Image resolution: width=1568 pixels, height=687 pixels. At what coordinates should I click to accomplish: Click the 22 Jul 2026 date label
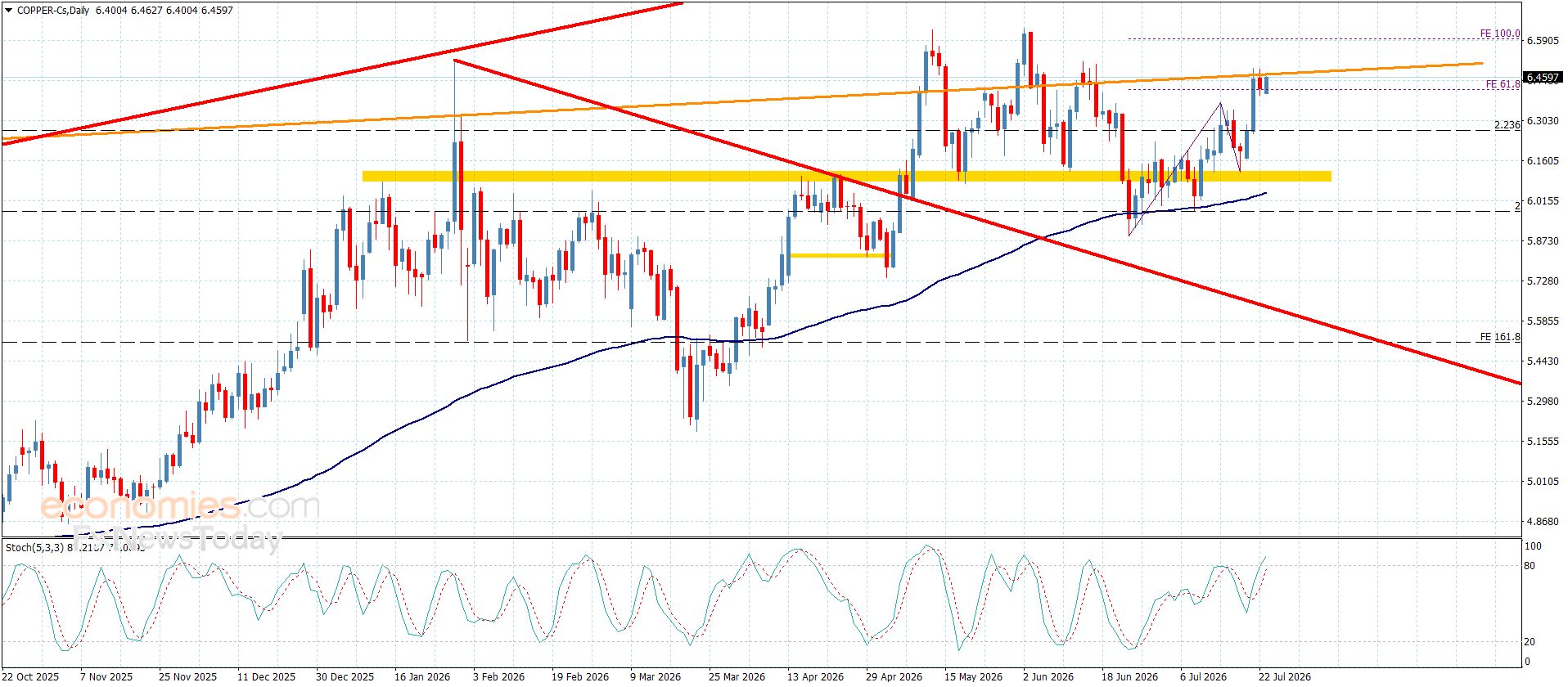1286,677
